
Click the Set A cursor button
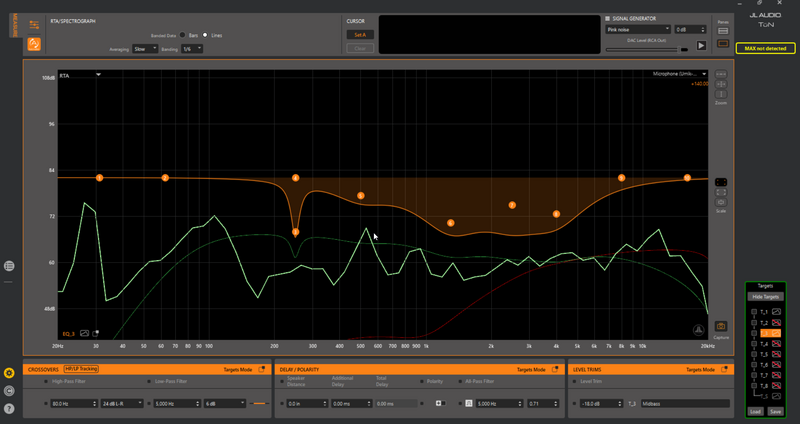point(360,35)
